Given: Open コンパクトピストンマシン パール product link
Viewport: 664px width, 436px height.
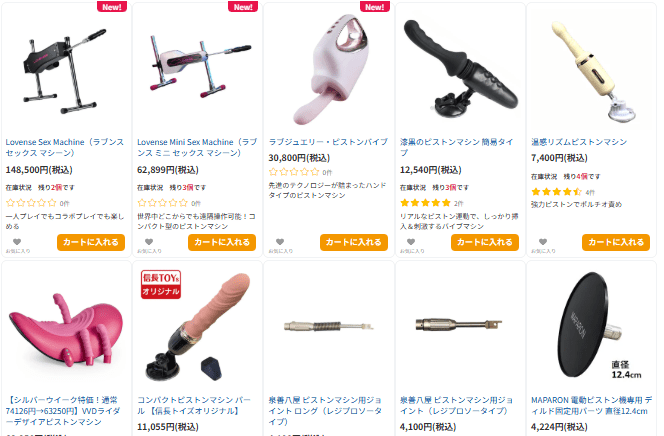Looking at the screenshot, I should pyautogui.click(x=194, y=406).
